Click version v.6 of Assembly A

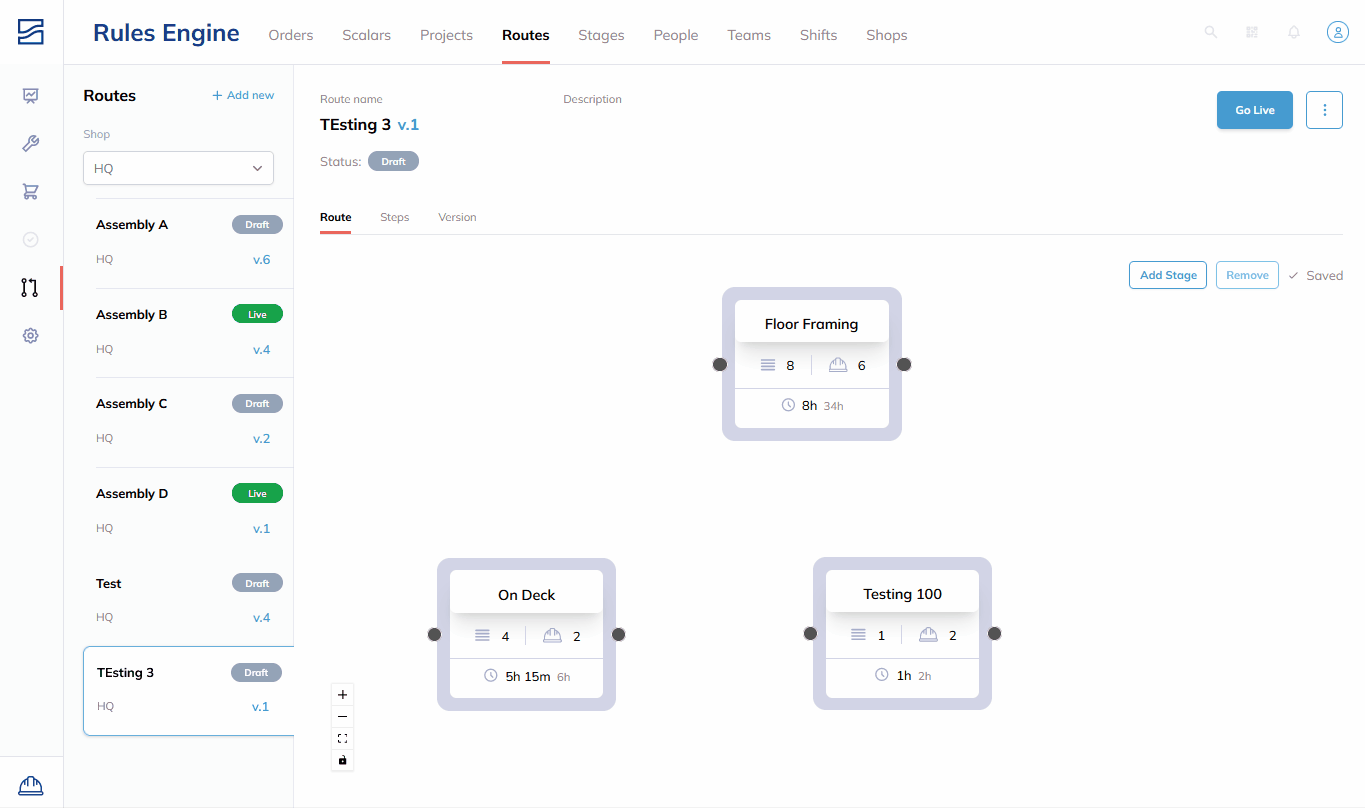click(261, 259)
